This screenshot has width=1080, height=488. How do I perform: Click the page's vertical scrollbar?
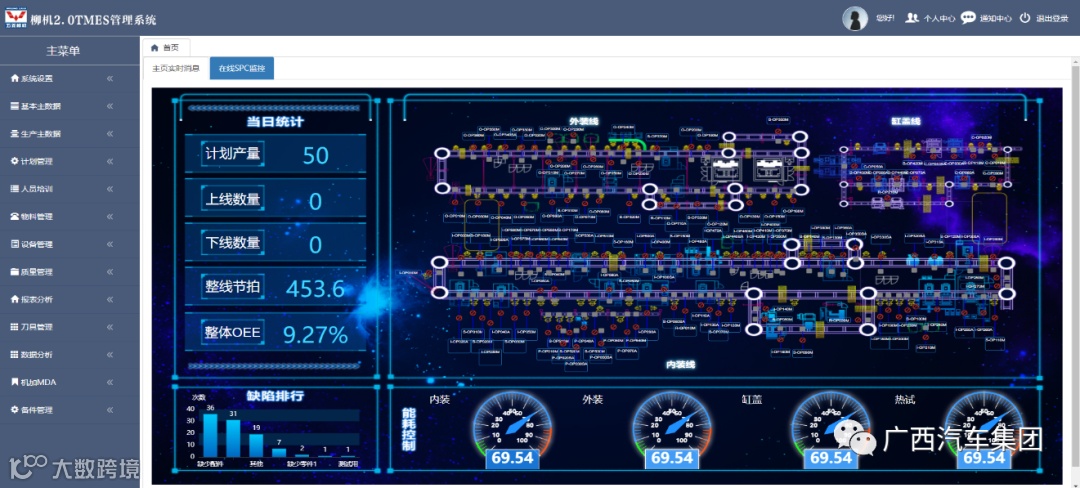click(x=1075, y=268)
